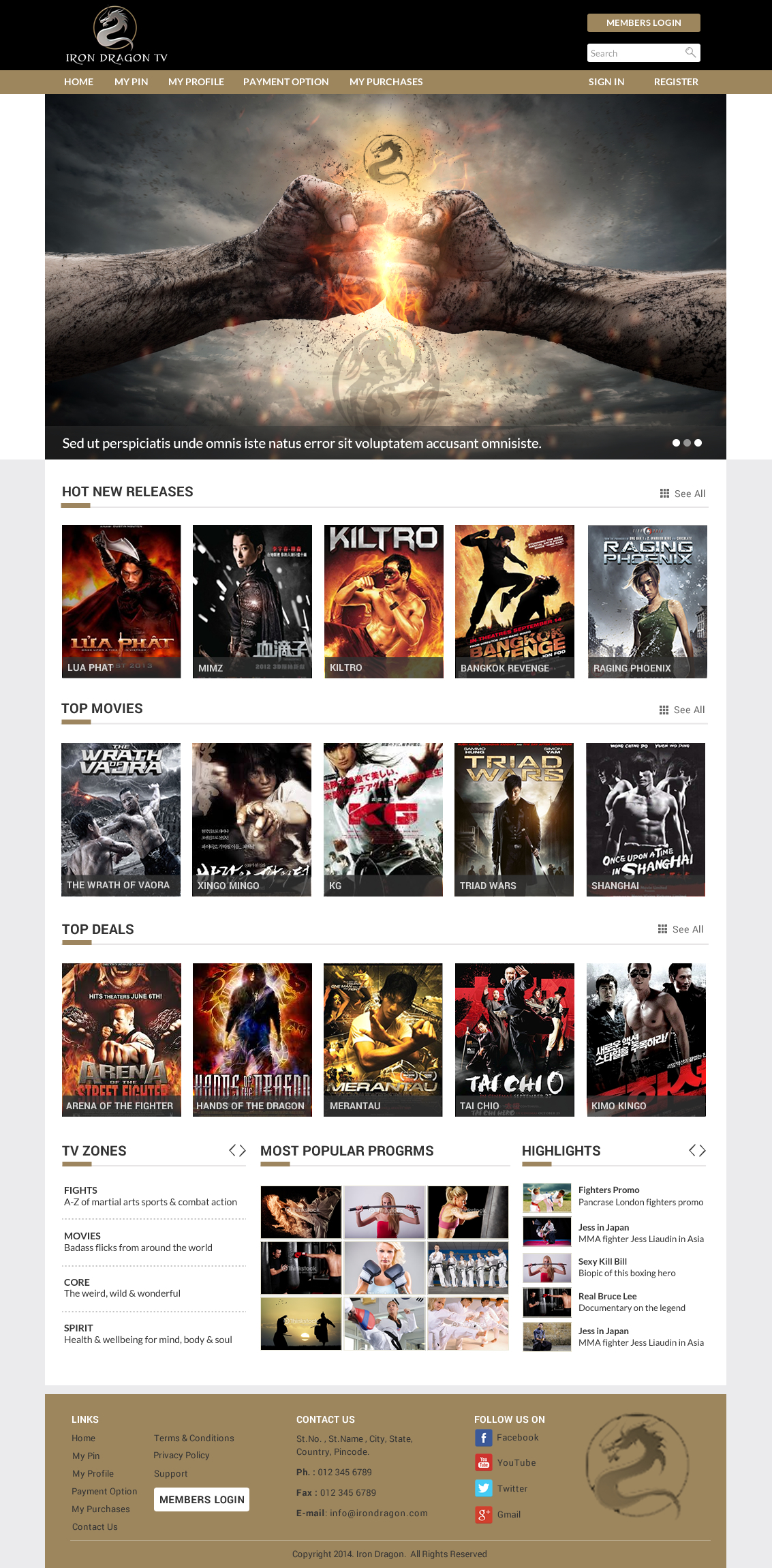Select the third carousel slide dot

(x=698, y=443)
